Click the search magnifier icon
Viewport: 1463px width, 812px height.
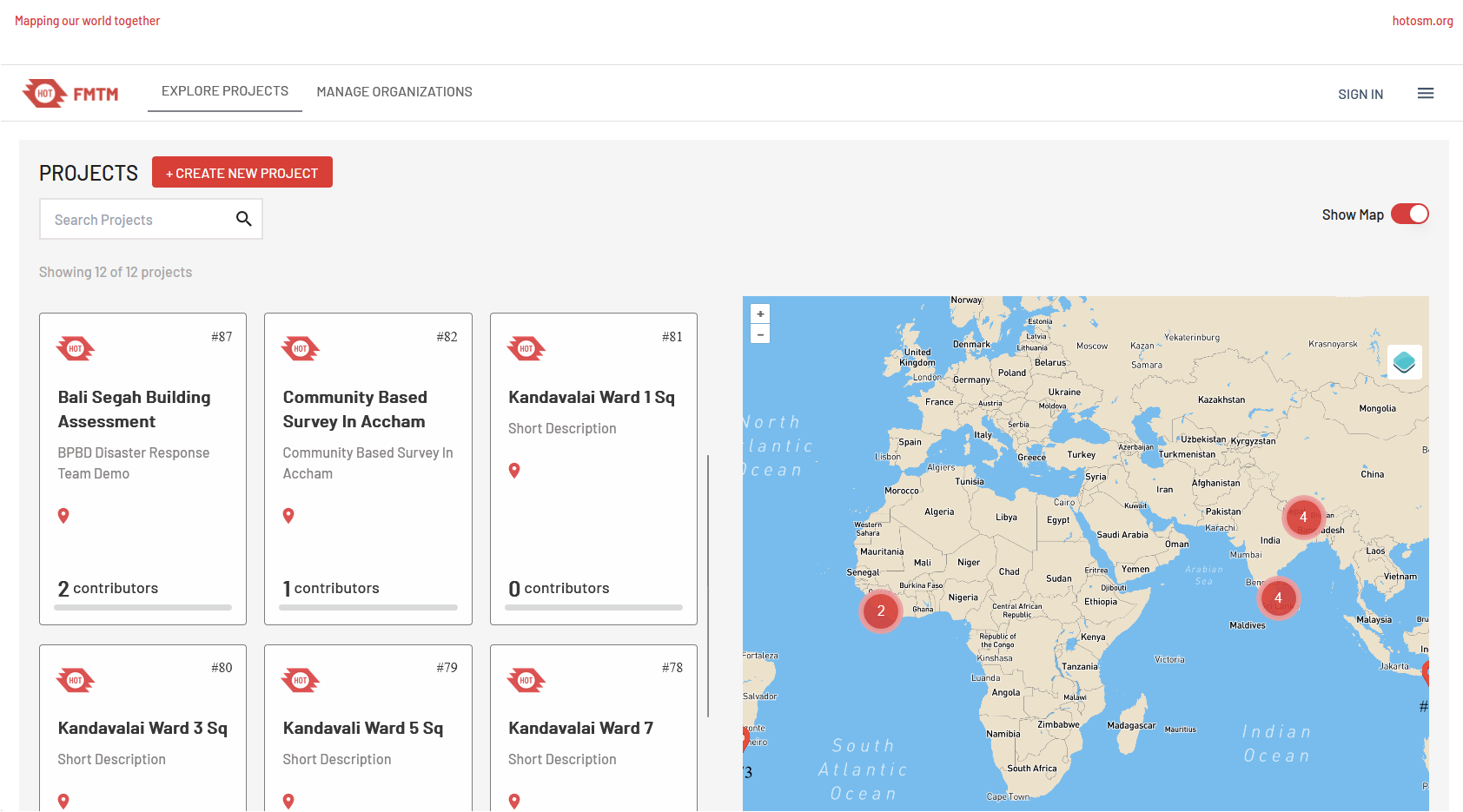[243, 219]
